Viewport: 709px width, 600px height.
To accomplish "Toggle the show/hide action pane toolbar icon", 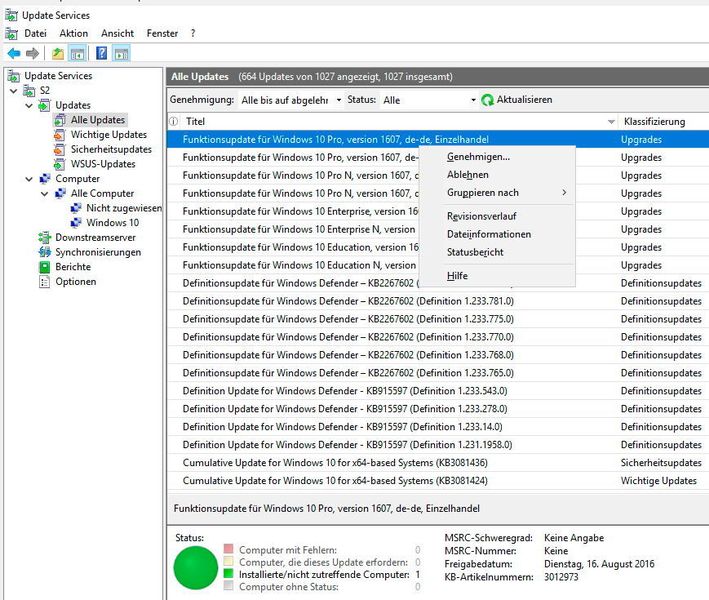I will pos(121,54).
